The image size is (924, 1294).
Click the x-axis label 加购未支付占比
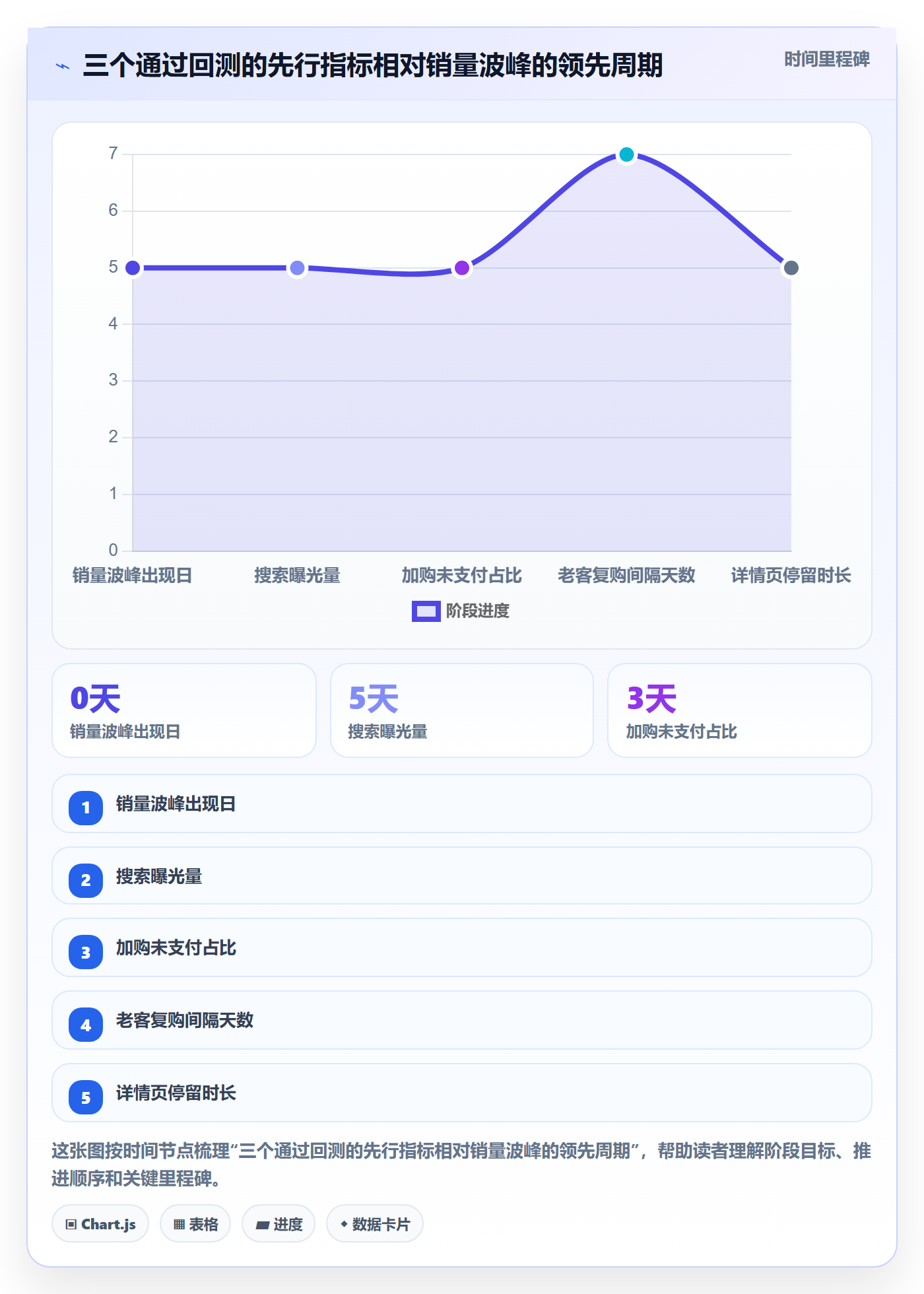(x=462, y=576)
